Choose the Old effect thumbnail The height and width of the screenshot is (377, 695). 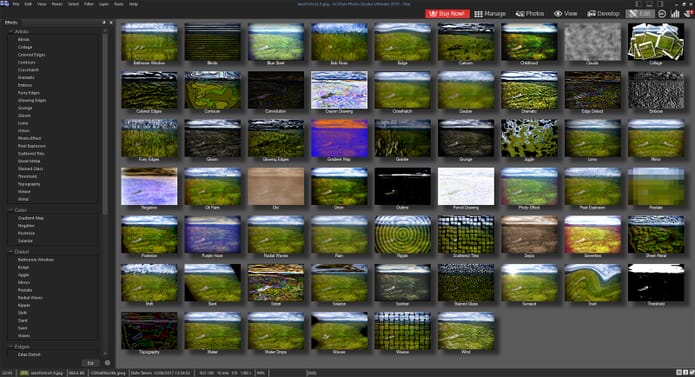click(276, 187)
